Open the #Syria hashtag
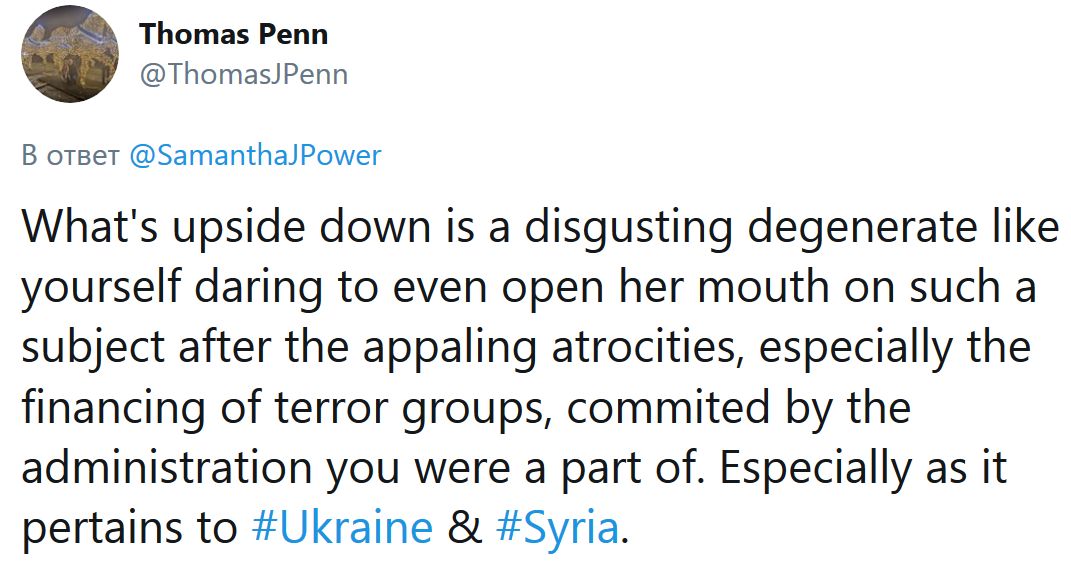This screenshot has height=565, width=1071. click(558, 527)
